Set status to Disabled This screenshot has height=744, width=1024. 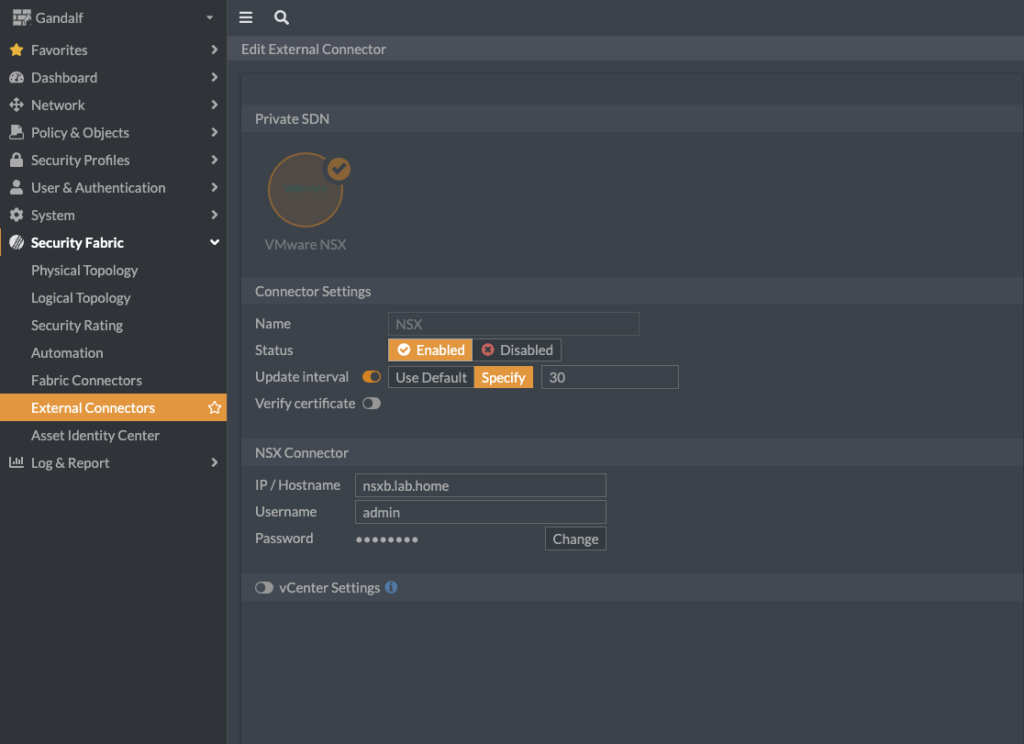[x=517, y=350]
